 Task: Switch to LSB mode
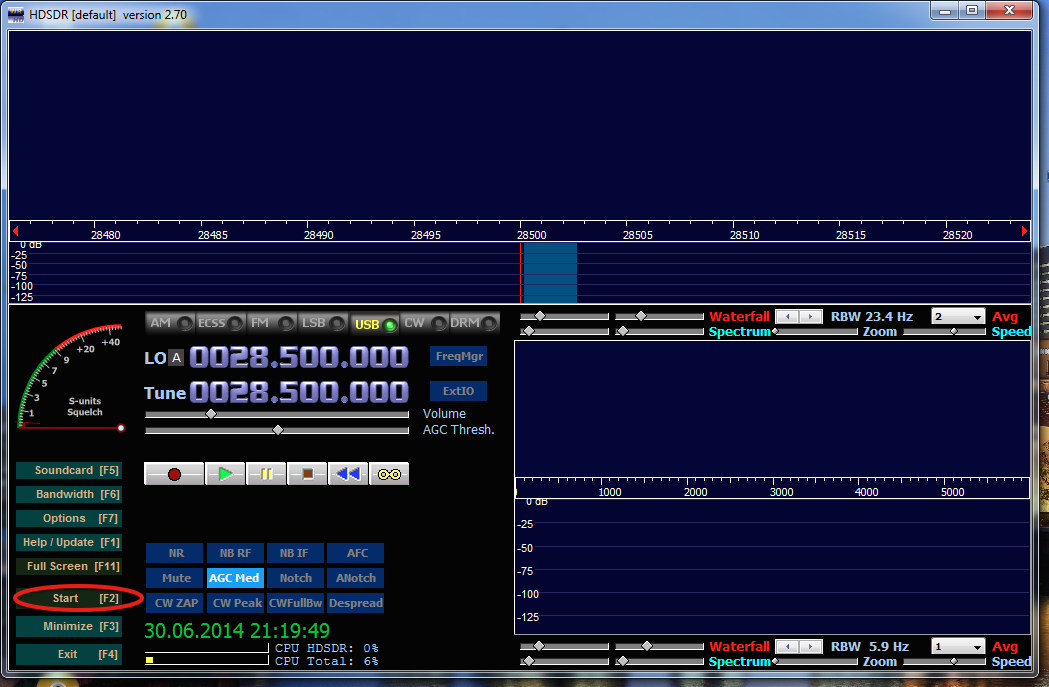pos(323,323)
